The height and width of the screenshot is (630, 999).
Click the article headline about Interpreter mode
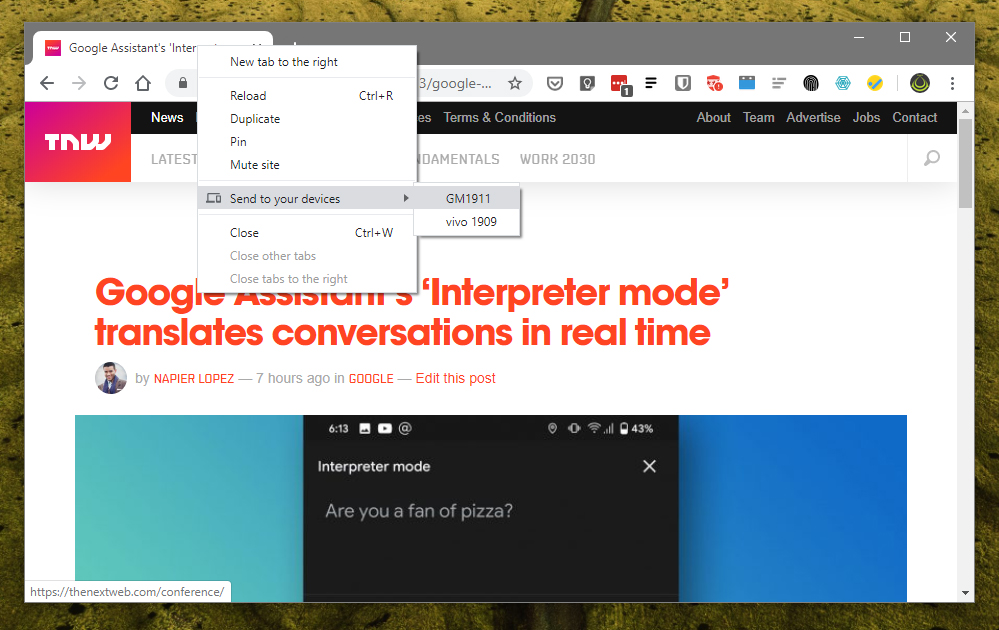pos(412,312)
